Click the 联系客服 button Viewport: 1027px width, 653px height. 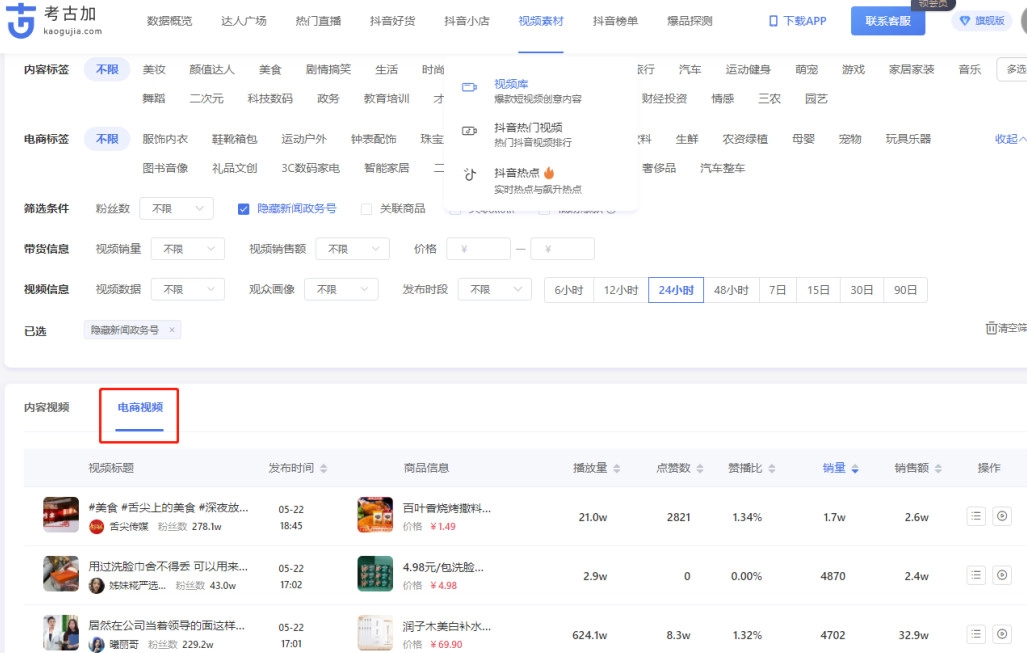887,21
